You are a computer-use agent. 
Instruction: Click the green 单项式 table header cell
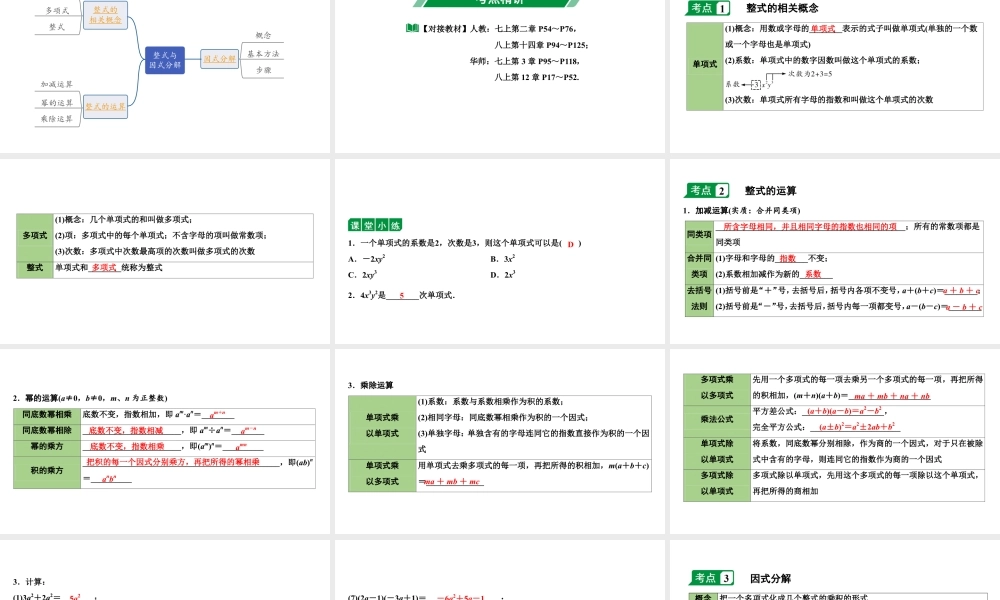pos(705,63)
